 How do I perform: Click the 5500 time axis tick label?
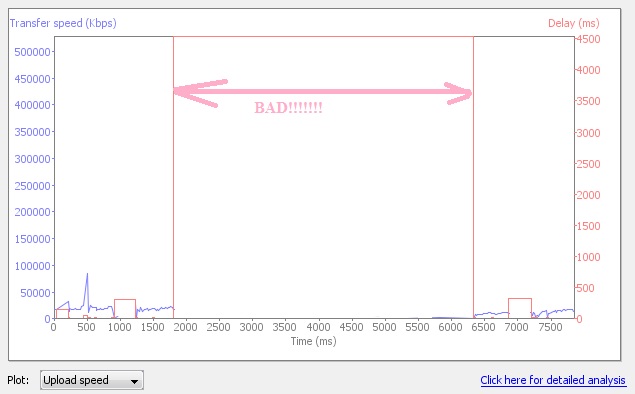tap(417, 327)
